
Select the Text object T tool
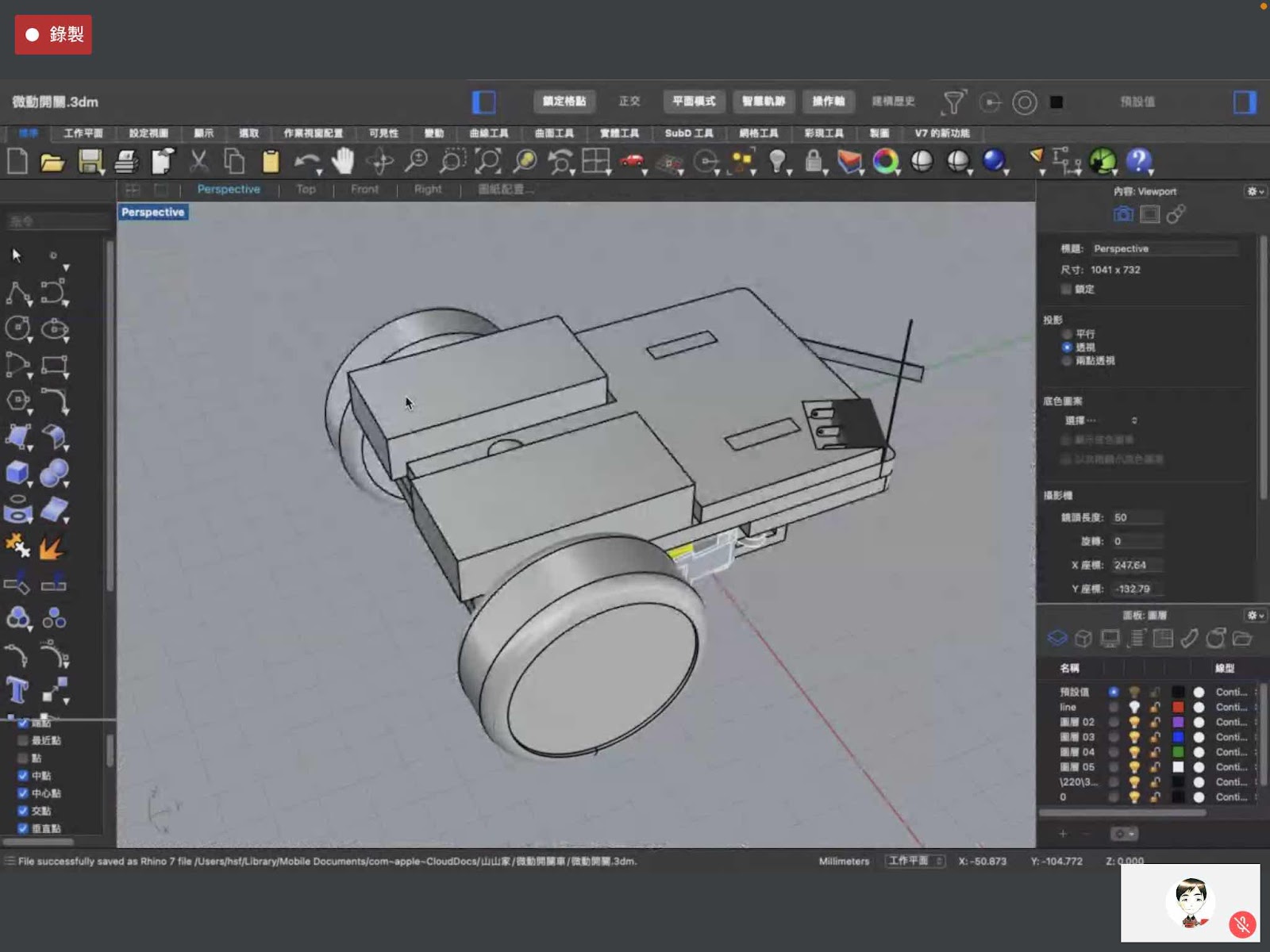[17, 690]
